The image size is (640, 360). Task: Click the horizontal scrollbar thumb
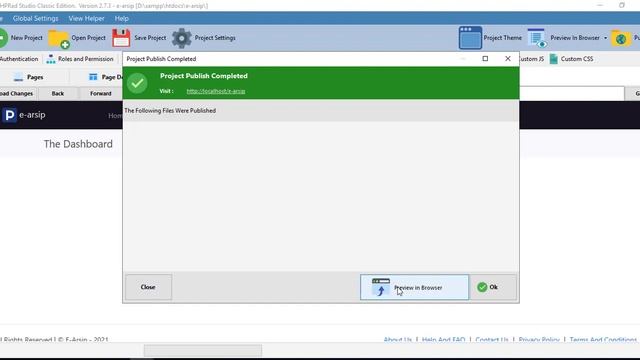203,350
